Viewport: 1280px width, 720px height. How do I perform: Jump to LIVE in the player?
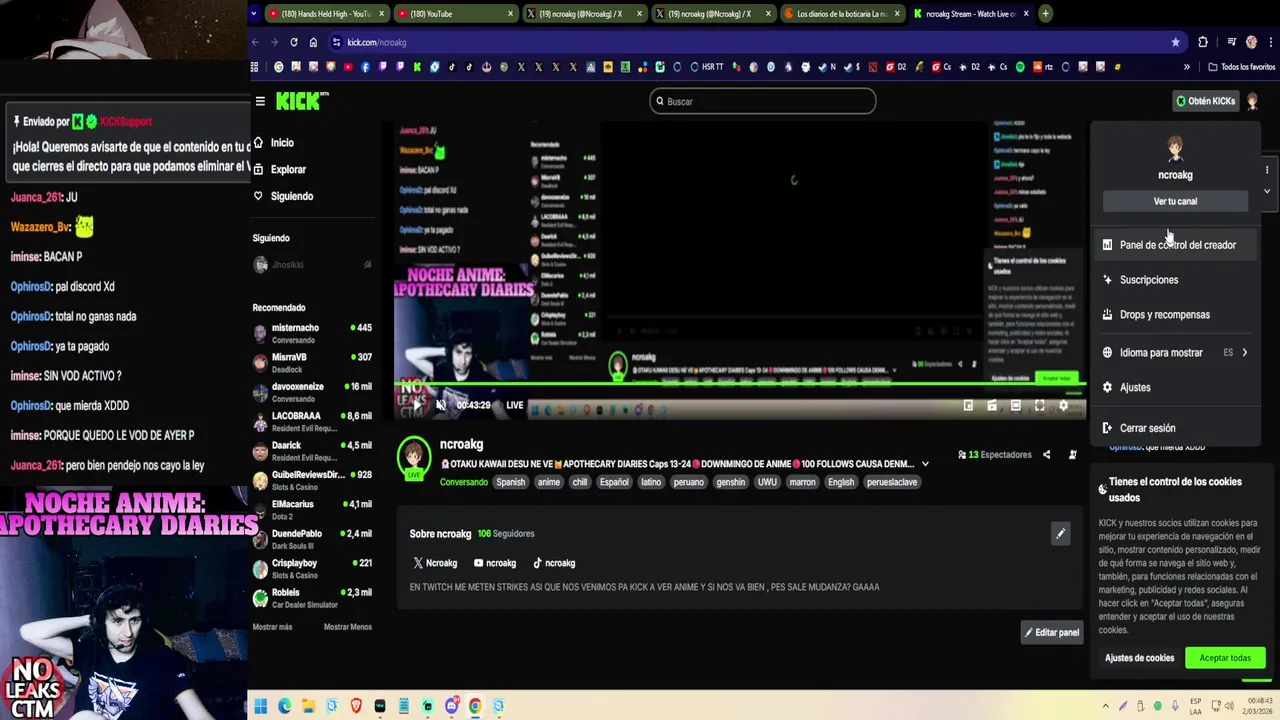[514, 405]
